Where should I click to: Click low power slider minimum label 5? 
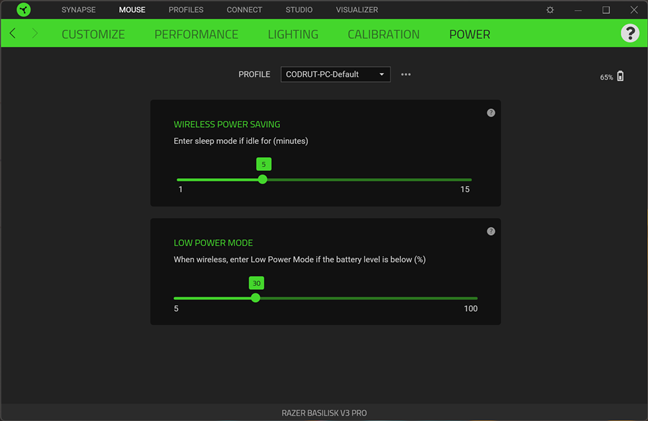click(176, 309)
